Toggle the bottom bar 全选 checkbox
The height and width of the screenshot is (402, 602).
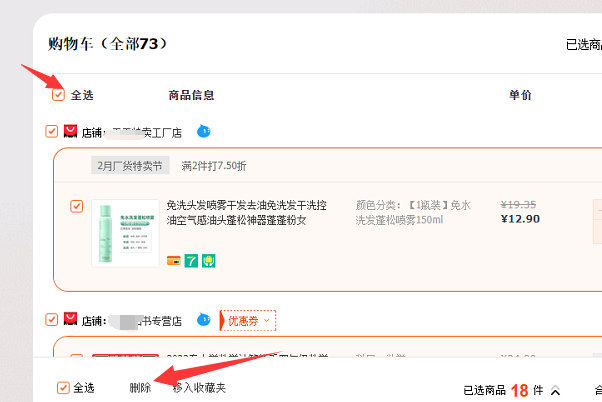coord(63,388)
